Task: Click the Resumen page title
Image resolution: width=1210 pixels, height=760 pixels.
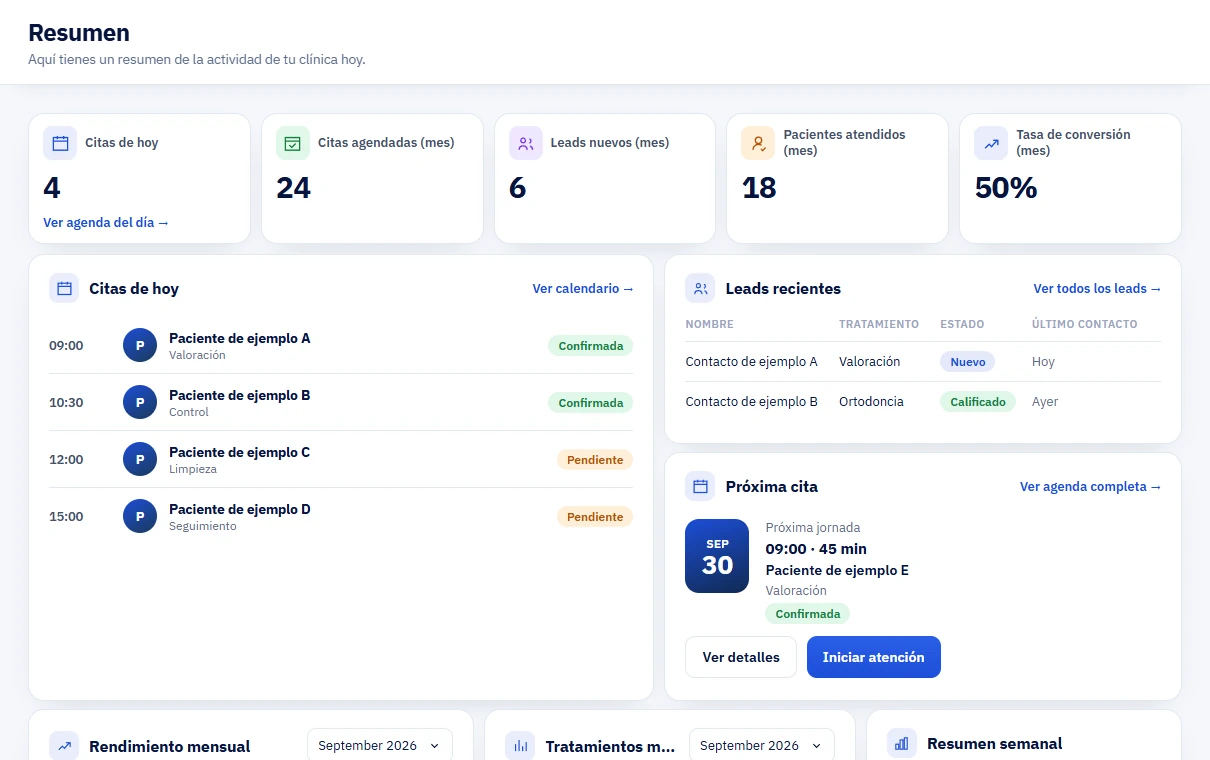Action: (79, 33)
